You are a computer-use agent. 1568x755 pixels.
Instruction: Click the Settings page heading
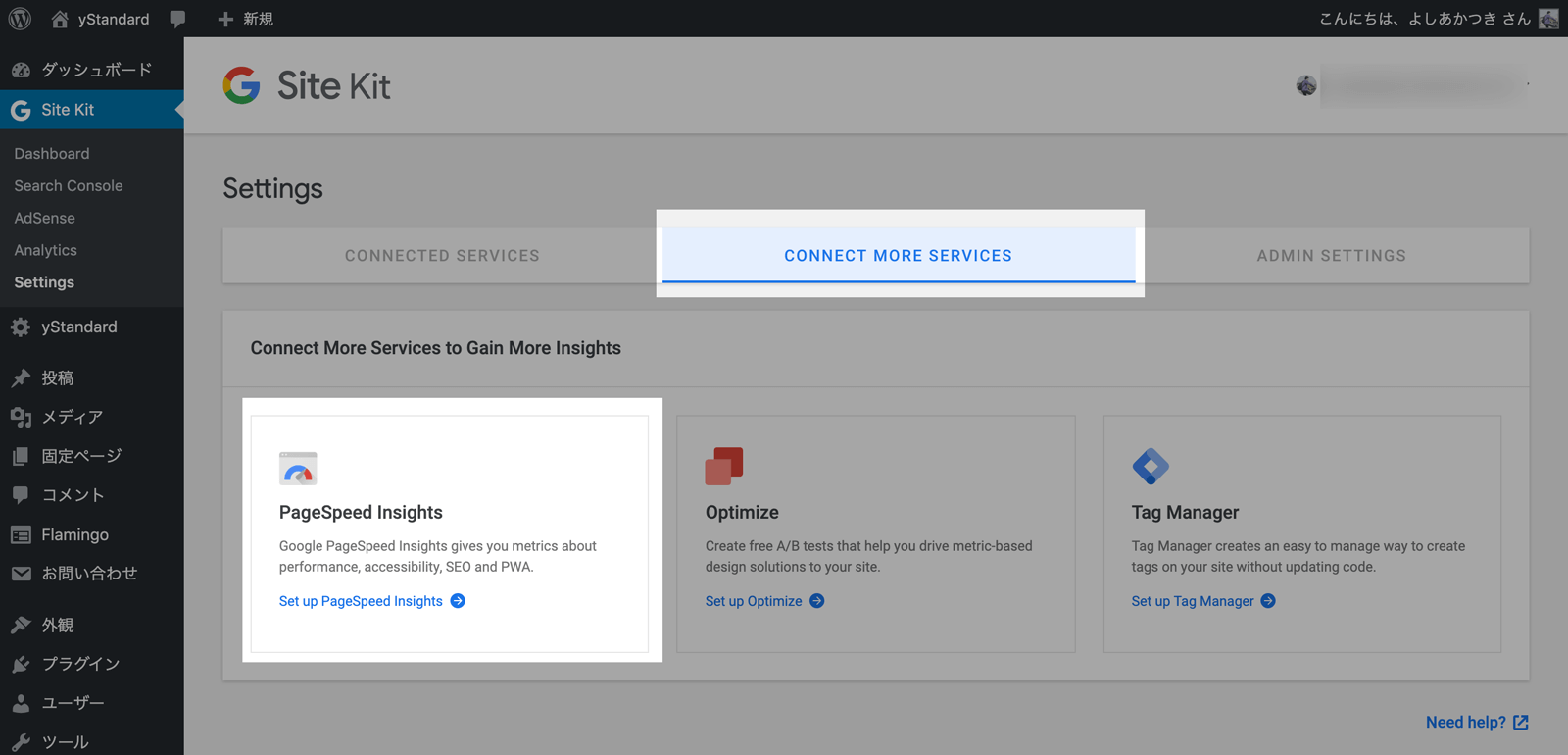pos(273,188)
